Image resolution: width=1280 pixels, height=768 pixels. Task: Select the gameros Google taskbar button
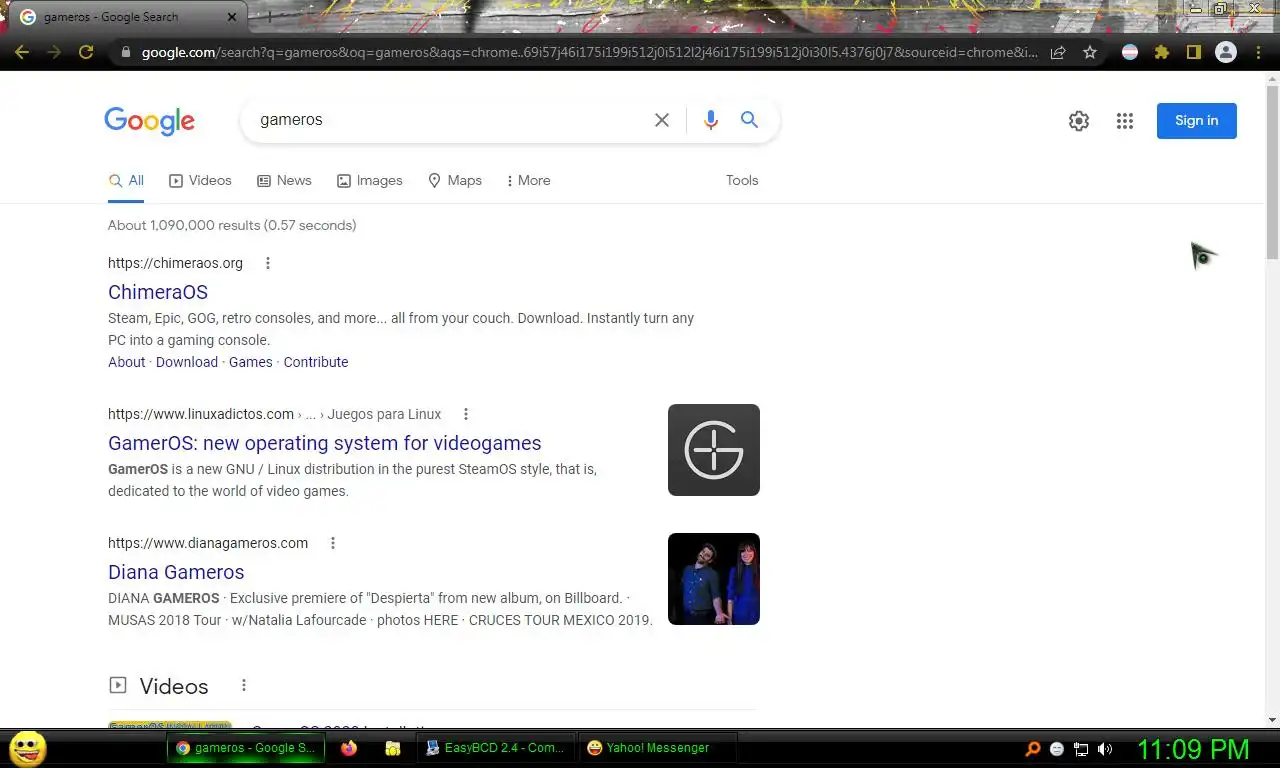245,748
